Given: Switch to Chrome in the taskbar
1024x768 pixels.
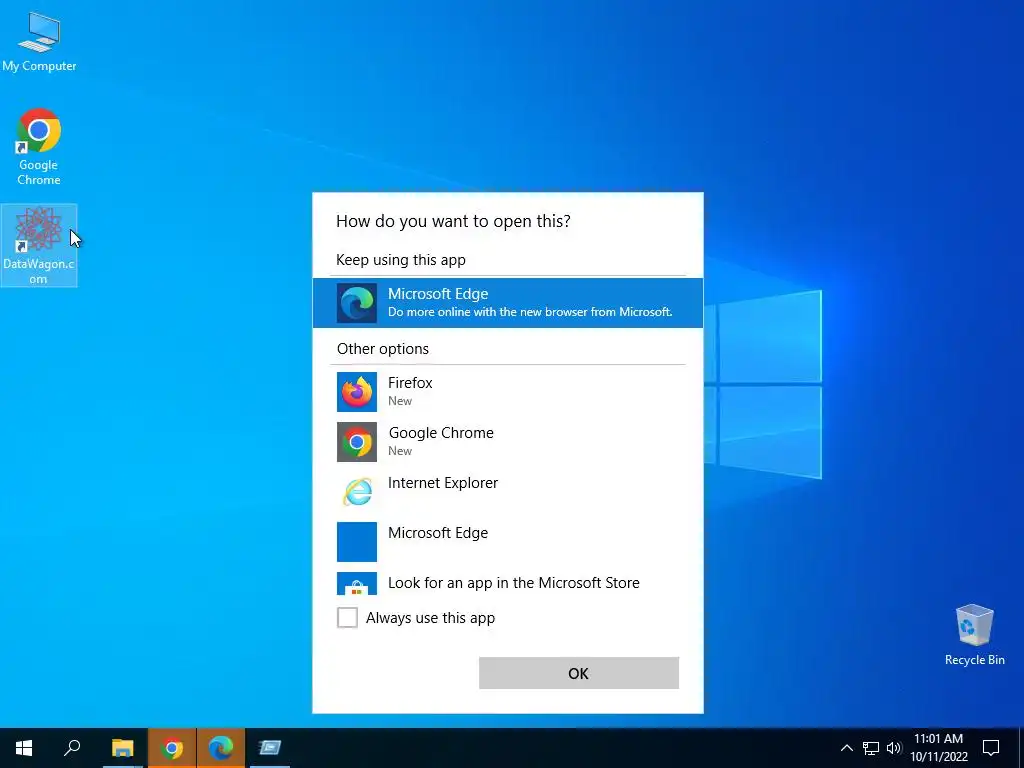Looking at the screenshot, I should pos(172,748).
